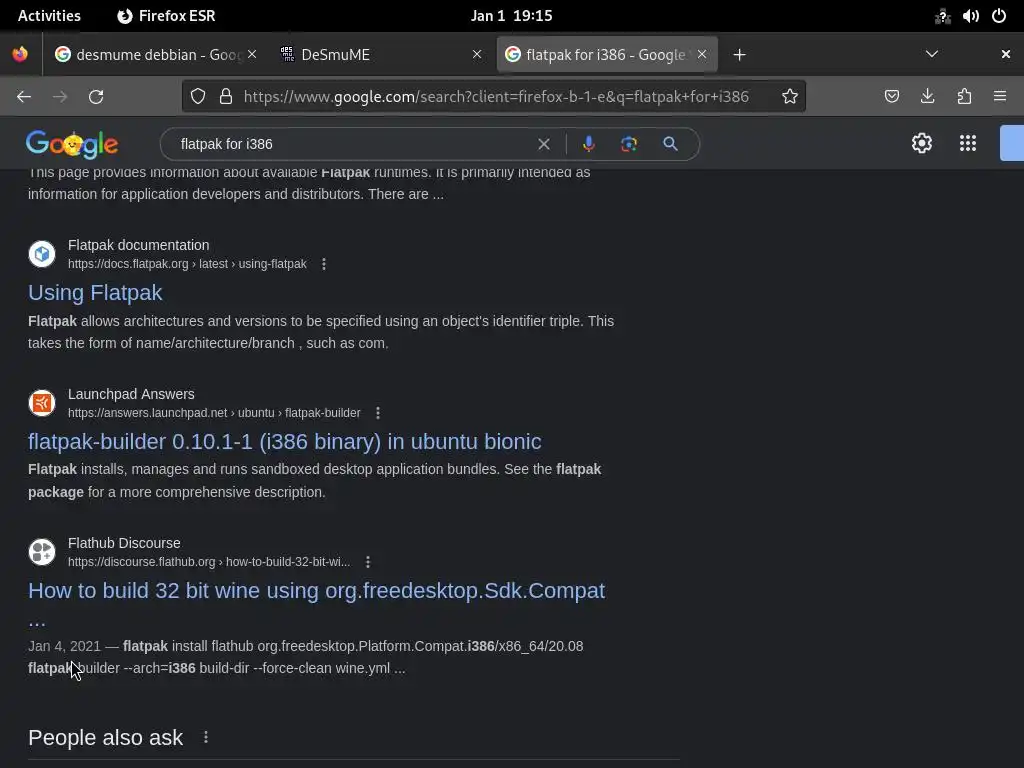Open flatpak-builder 0.10.1-1 i386 binary link
Screen dimensions: 1024x768
285,441
